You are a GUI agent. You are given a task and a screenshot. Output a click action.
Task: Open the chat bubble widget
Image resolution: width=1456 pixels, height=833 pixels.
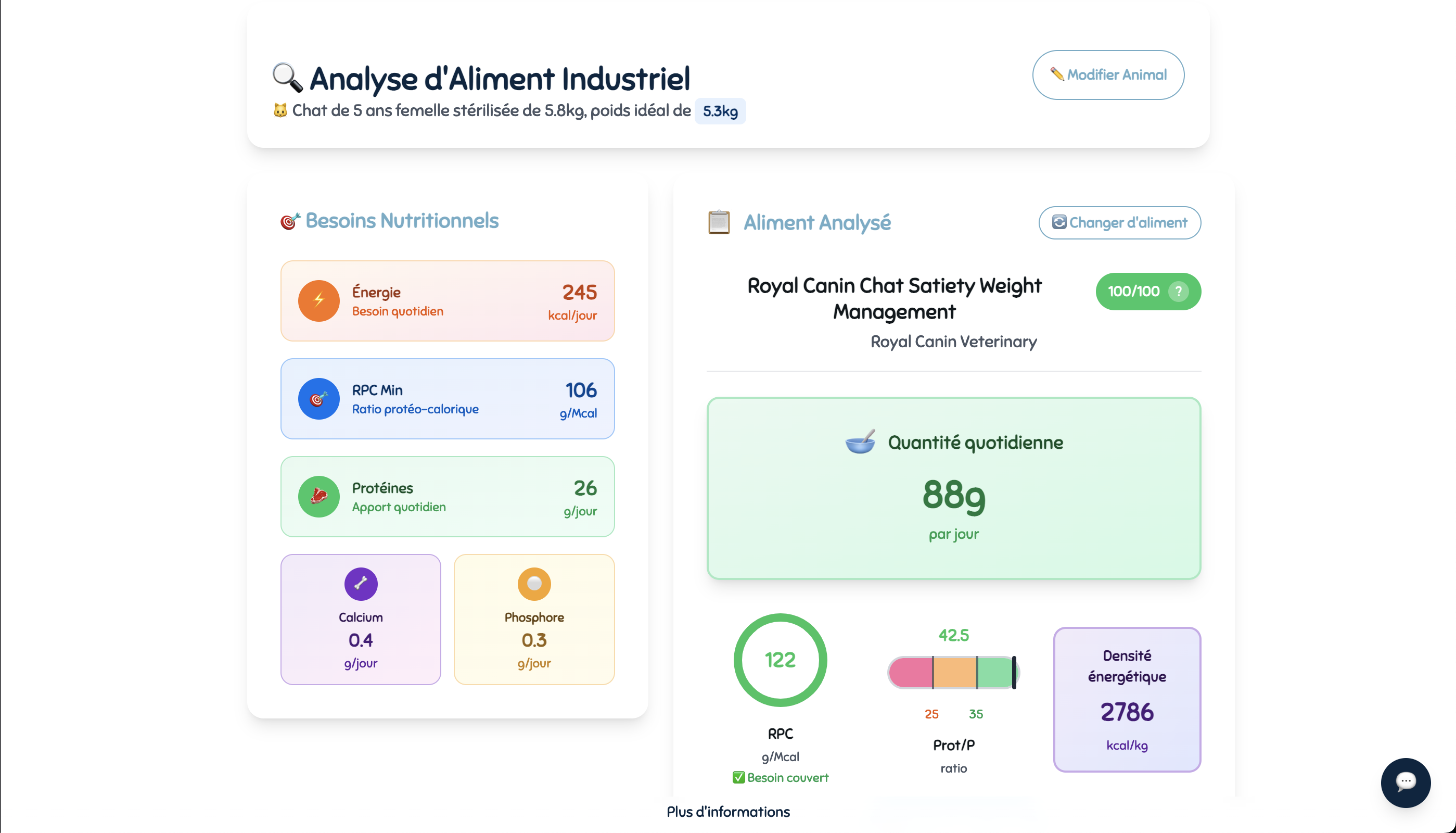pyautogui.click(x=1405, y=782)
